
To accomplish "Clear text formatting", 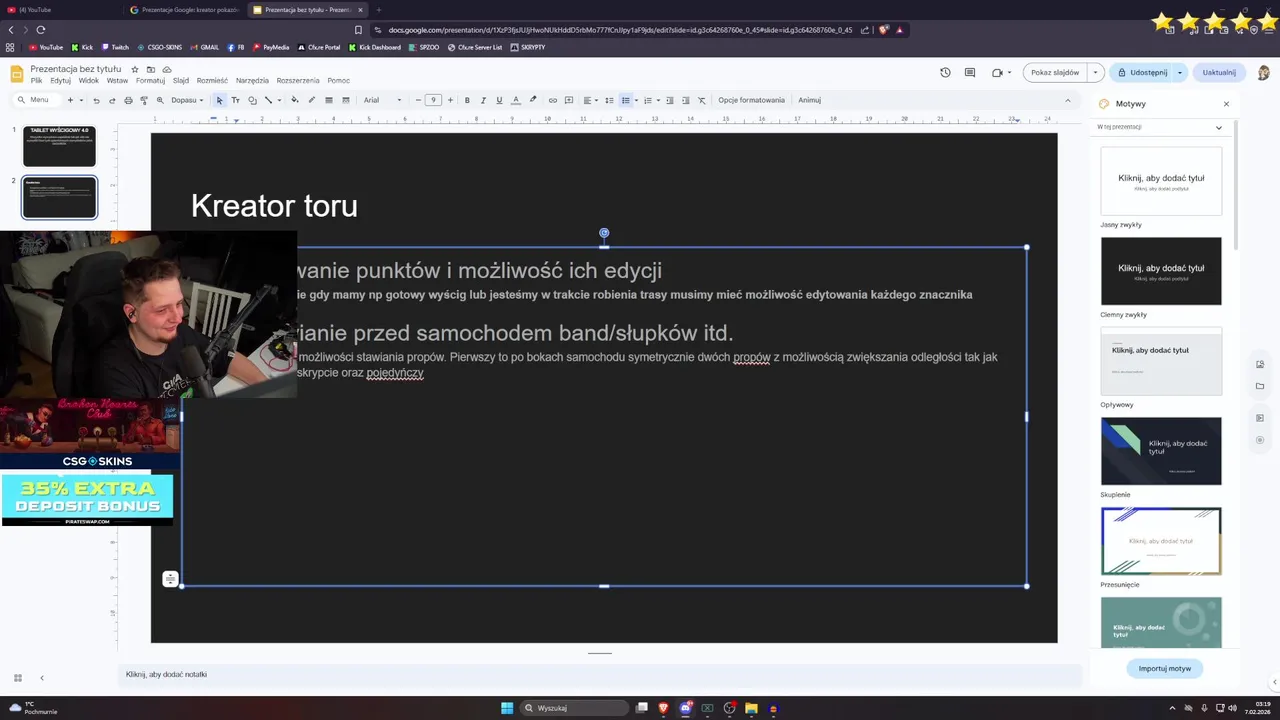I will [702, 100].
